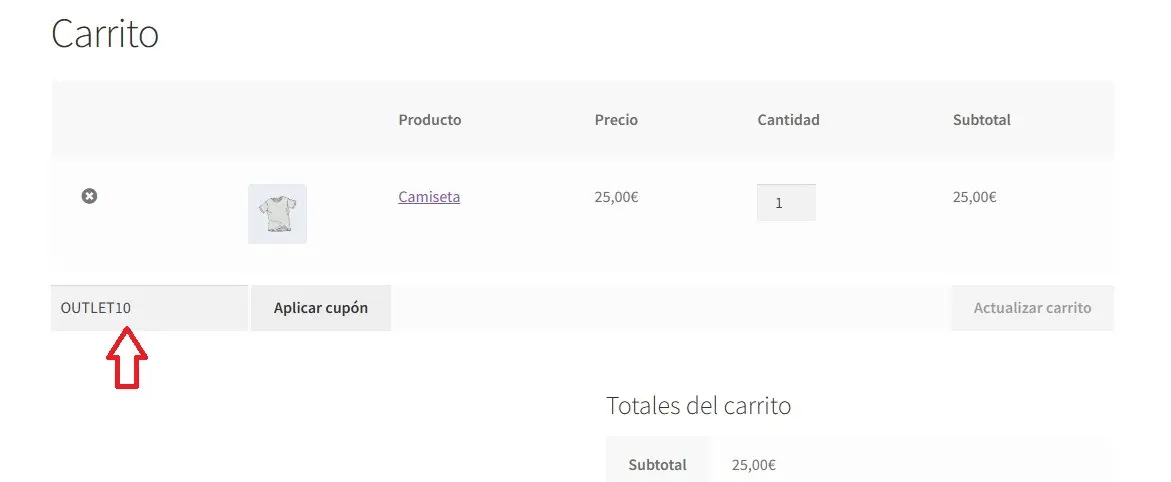Click the 25,00€ price under Precio

tap(616, 197)
